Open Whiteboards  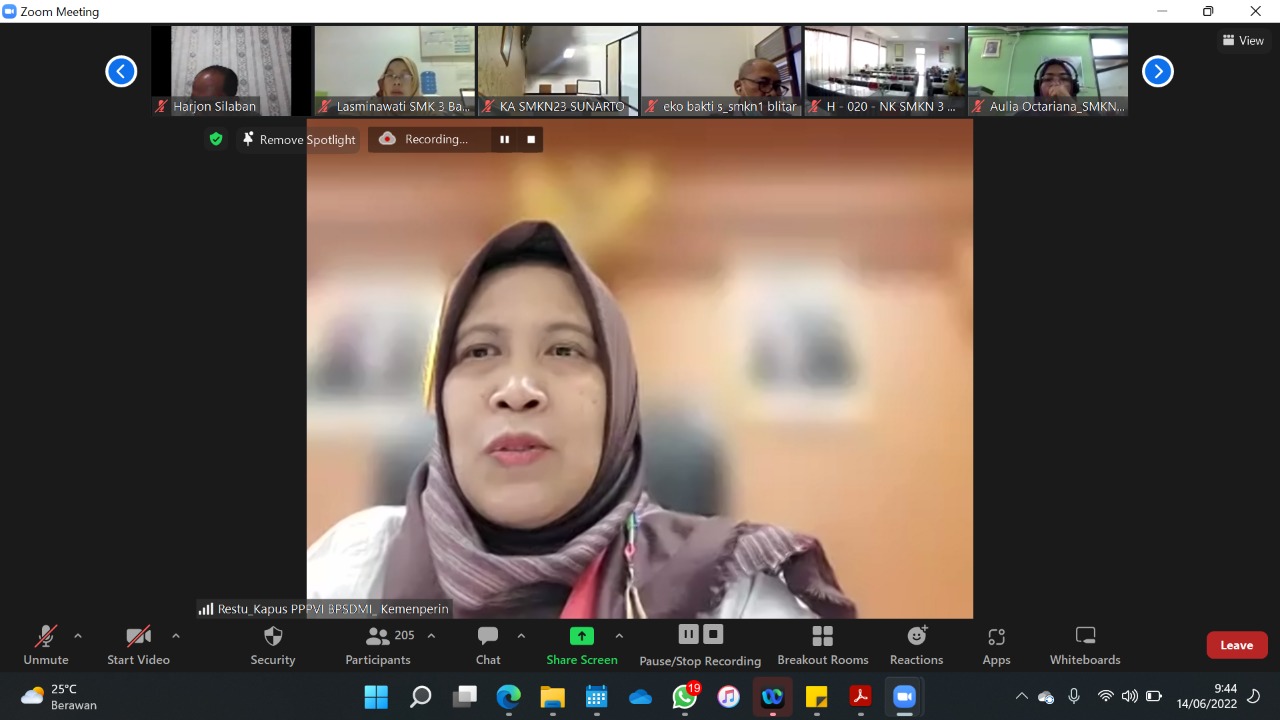(1085, 646)
